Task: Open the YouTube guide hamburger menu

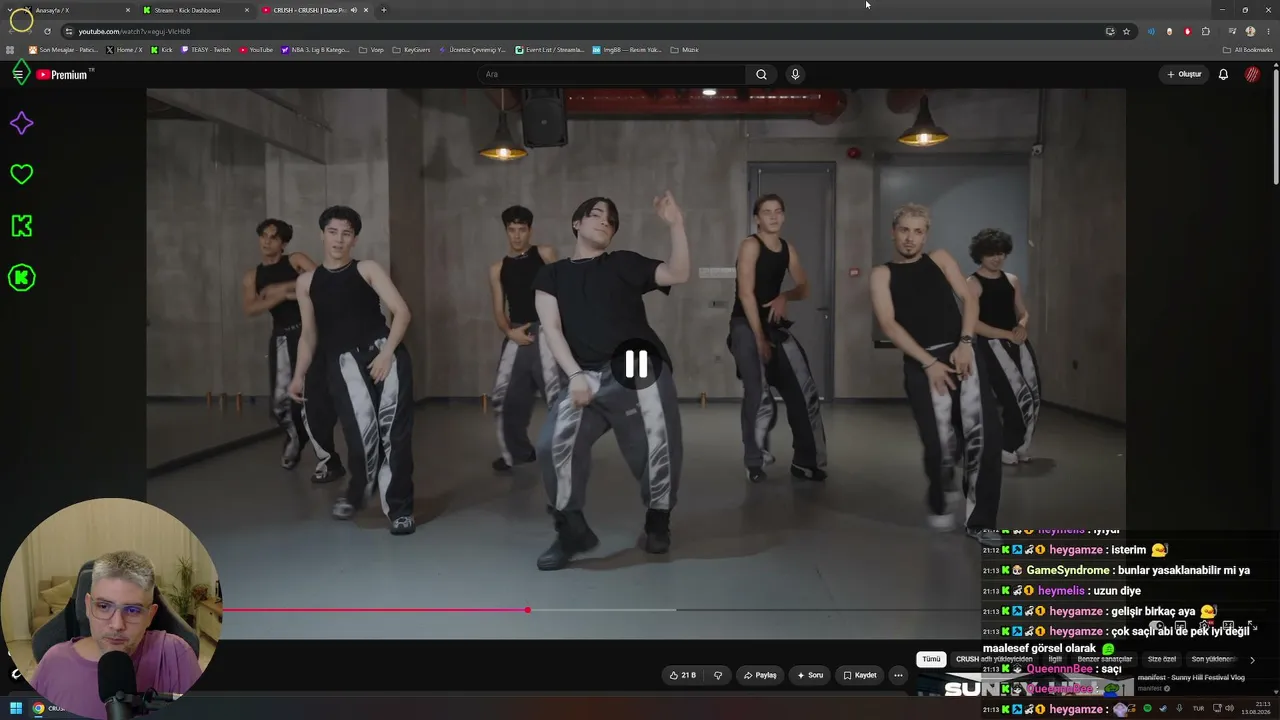Action: tap(18, 74)
